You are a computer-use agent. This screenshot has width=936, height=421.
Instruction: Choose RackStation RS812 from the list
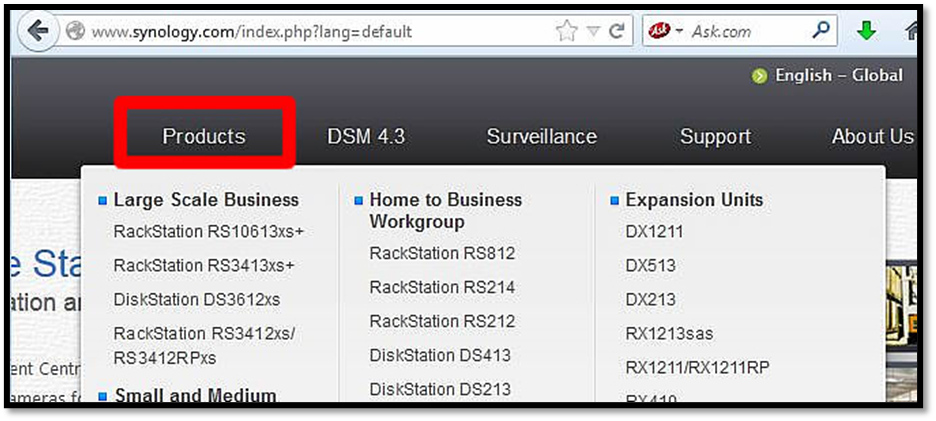442,253
